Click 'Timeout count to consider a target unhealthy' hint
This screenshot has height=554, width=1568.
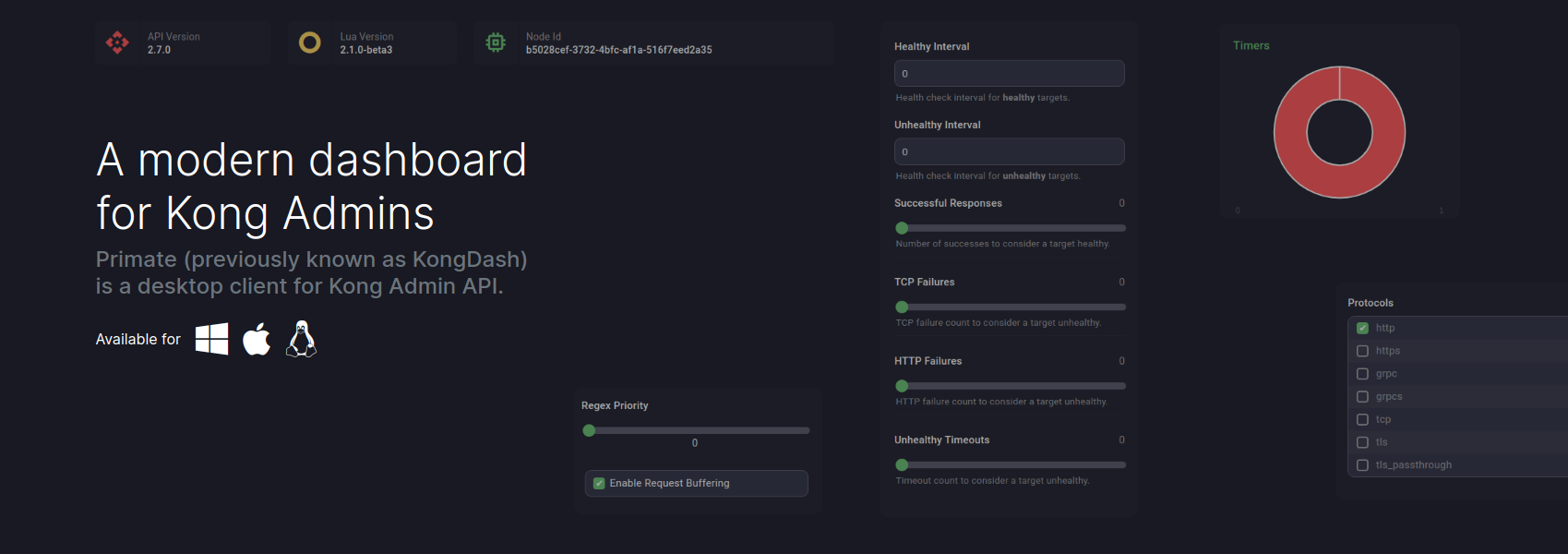pos(993,481)
